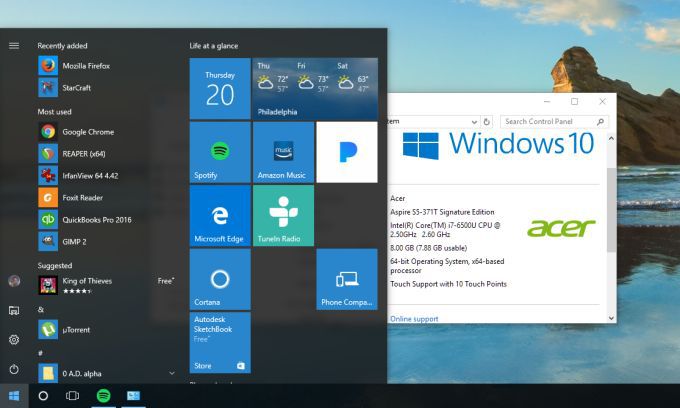Open Settings gear in Start menu rail
Viewport: 680px width, 408px height.
coord(14,340)
